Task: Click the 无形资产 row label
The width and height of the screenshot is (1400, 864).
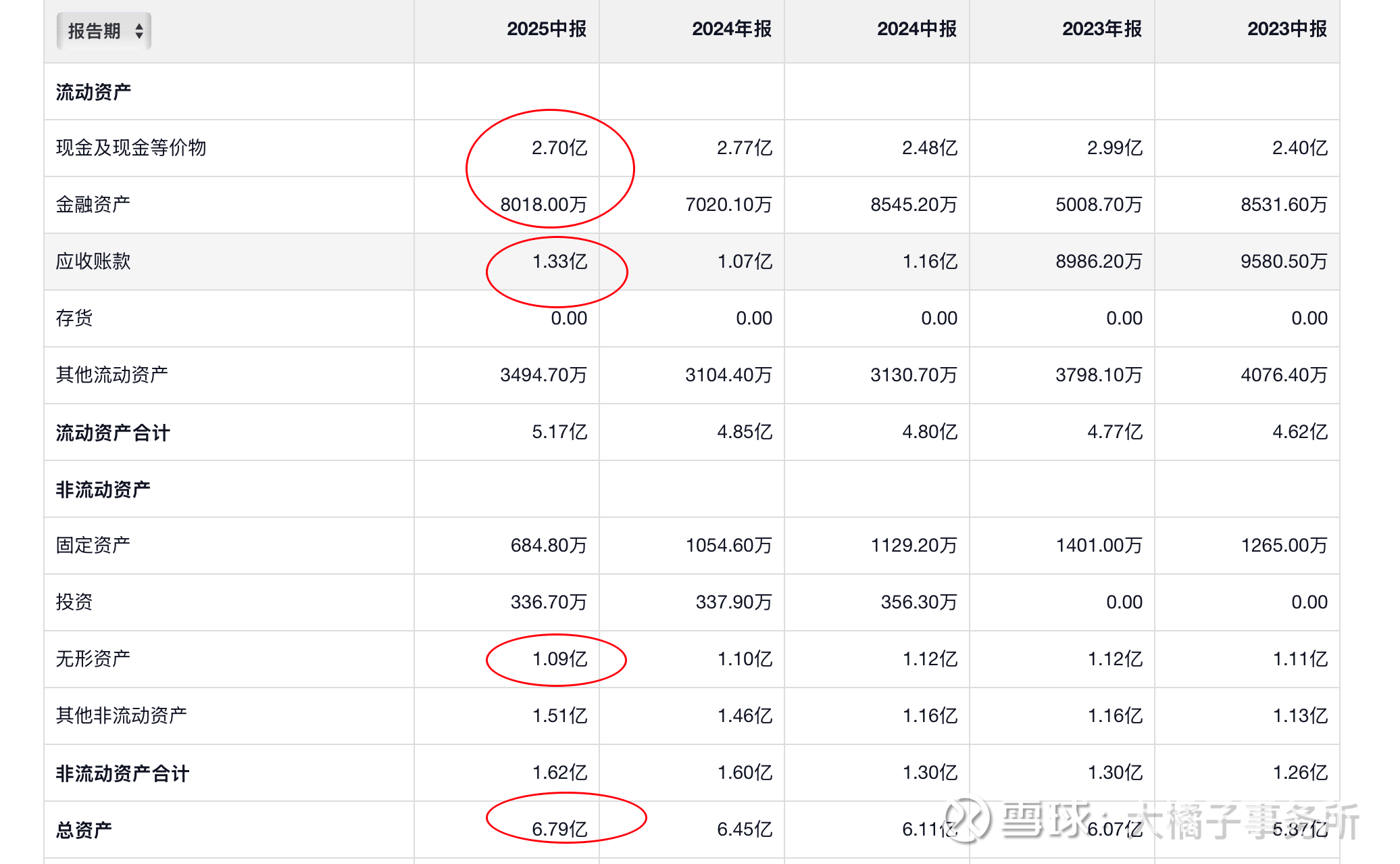Action: point(93,658)
